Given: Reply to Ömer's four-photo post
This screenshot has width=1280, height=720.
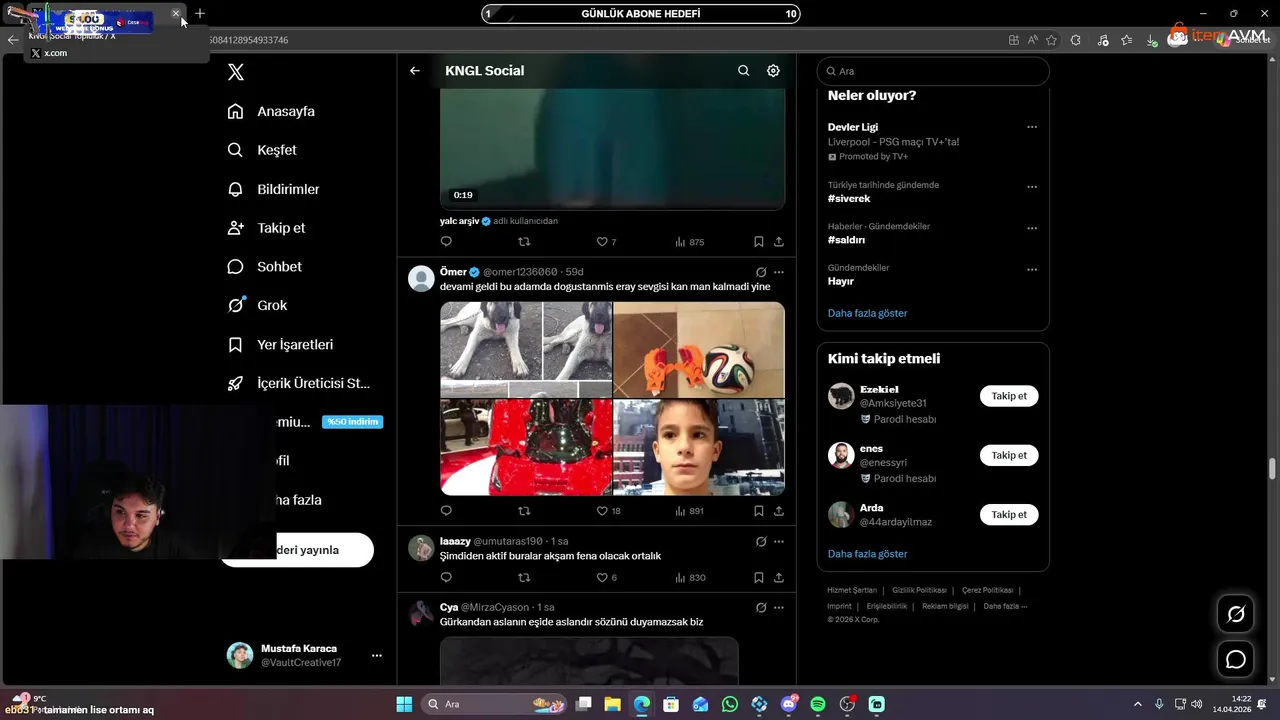Looking at the screenshot, I should click(x=446, y=511).
